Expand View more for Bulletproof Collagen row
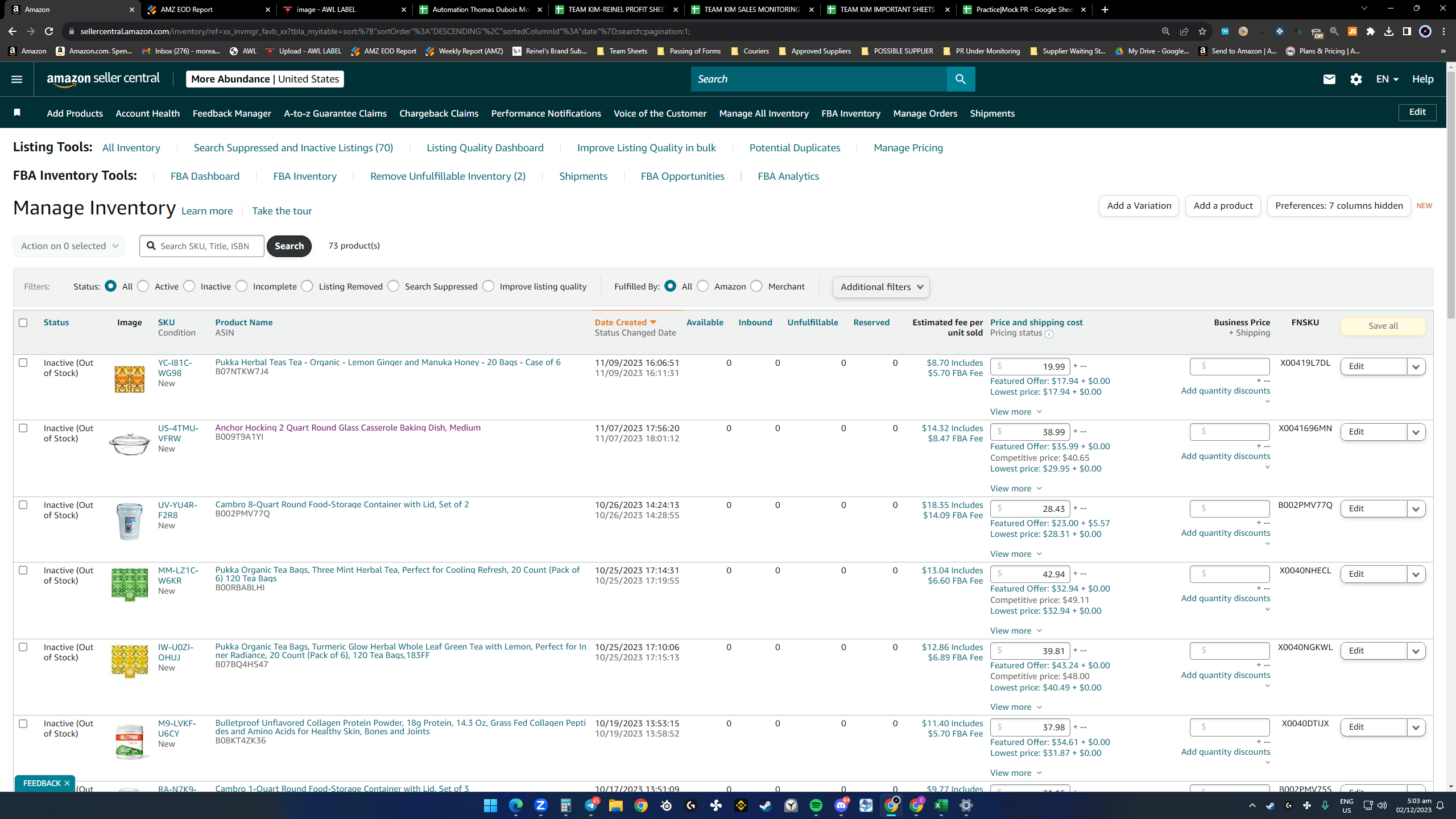 click(1016, 773)
